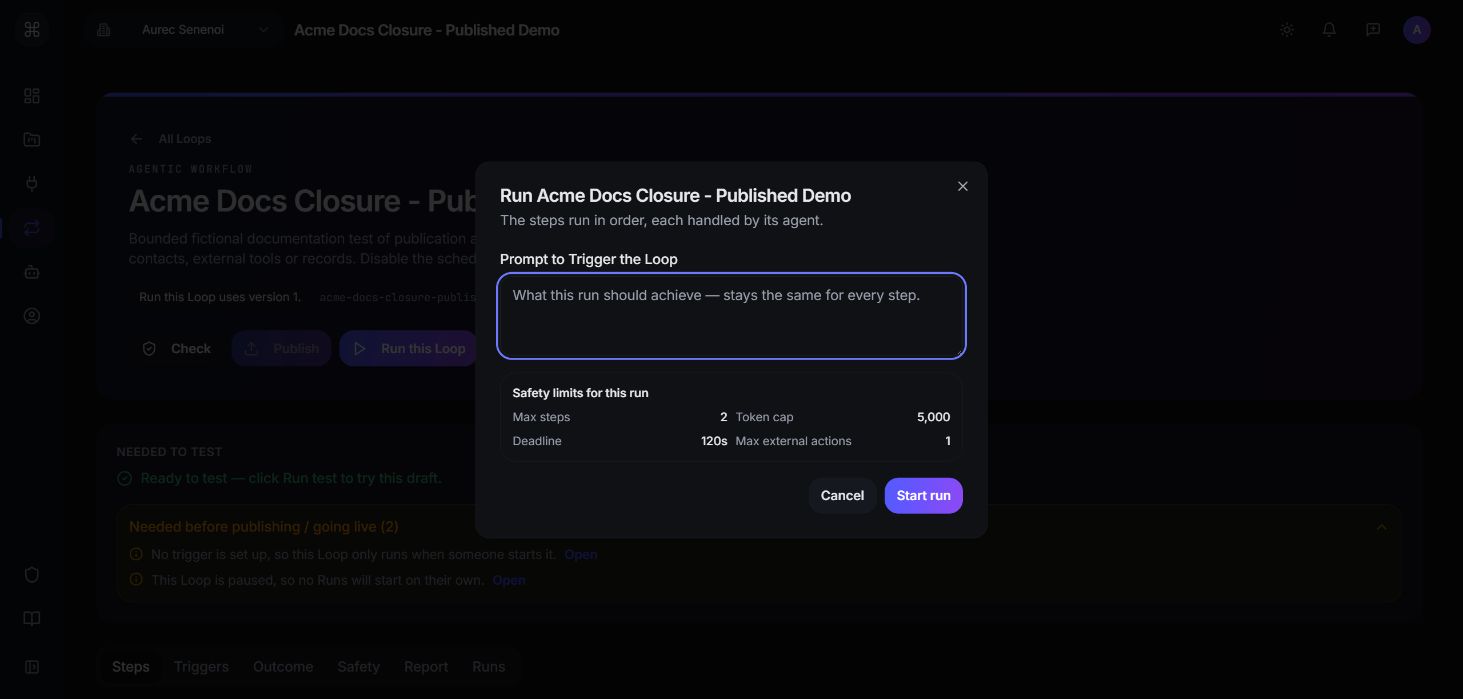Switch to the Outcome tab

(x=283, y=667)
